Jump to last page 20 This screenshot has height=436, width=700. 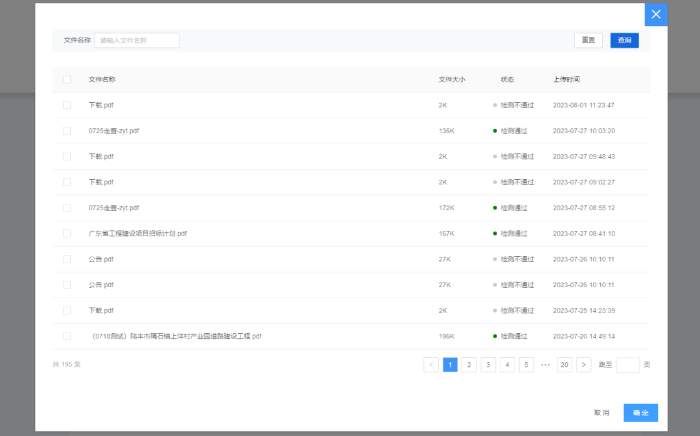[x=565, y=365]
